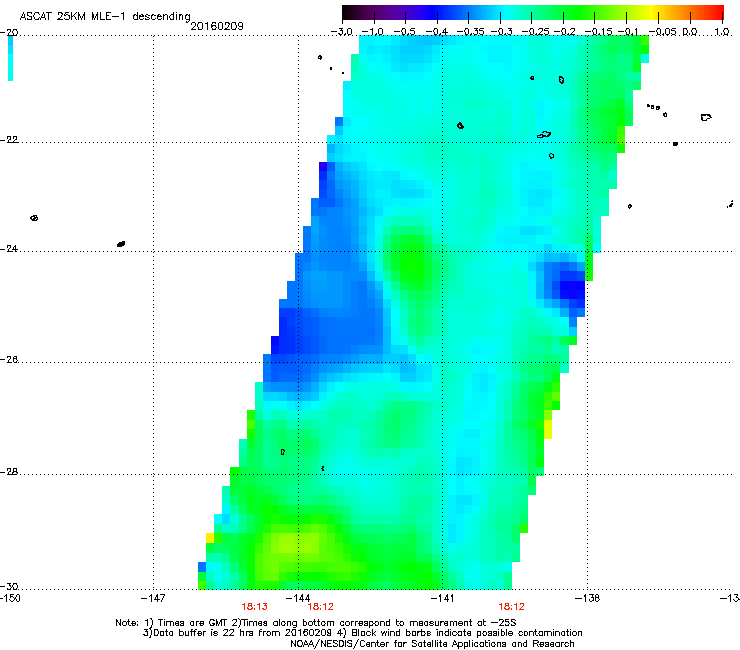Image resolution: width=740 pixels, height=650 pixels.
Task: Click the "-0.2" color scale label
Action: (564, 32)
